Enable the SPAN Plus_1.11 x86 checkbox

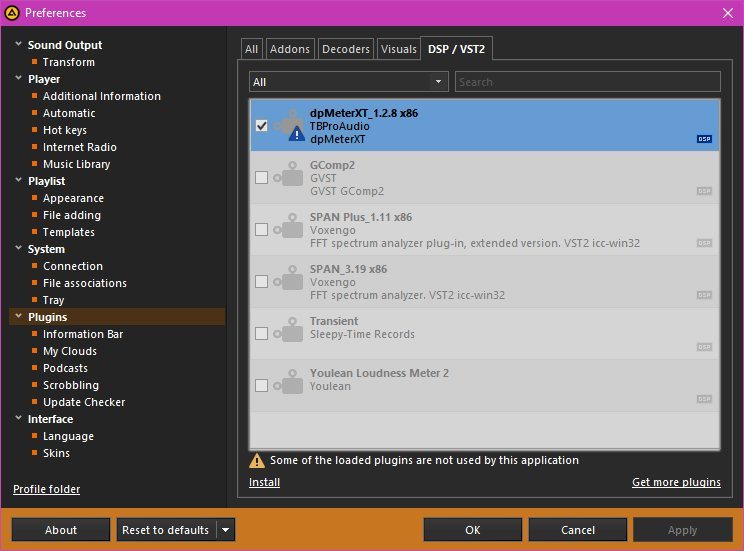click(261, 230)
